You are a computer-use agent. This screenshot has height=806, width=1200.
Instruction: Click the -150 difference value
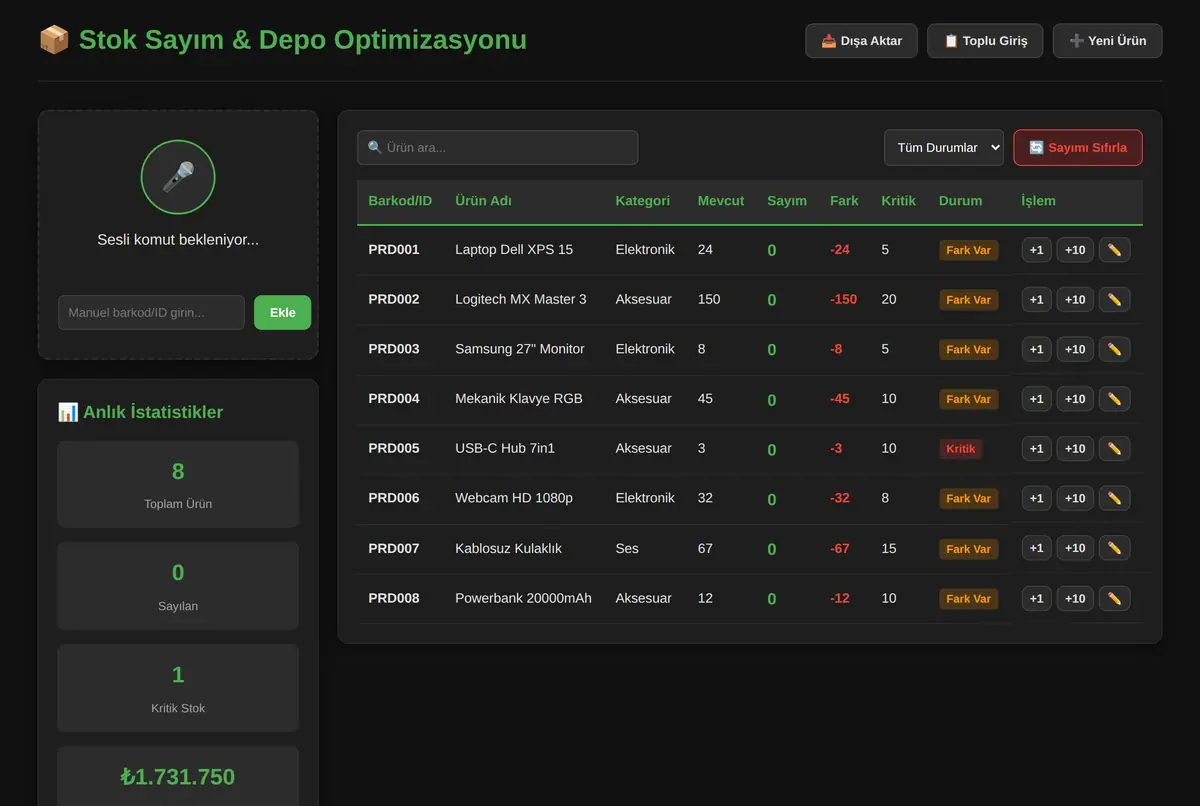click(843, 299)
